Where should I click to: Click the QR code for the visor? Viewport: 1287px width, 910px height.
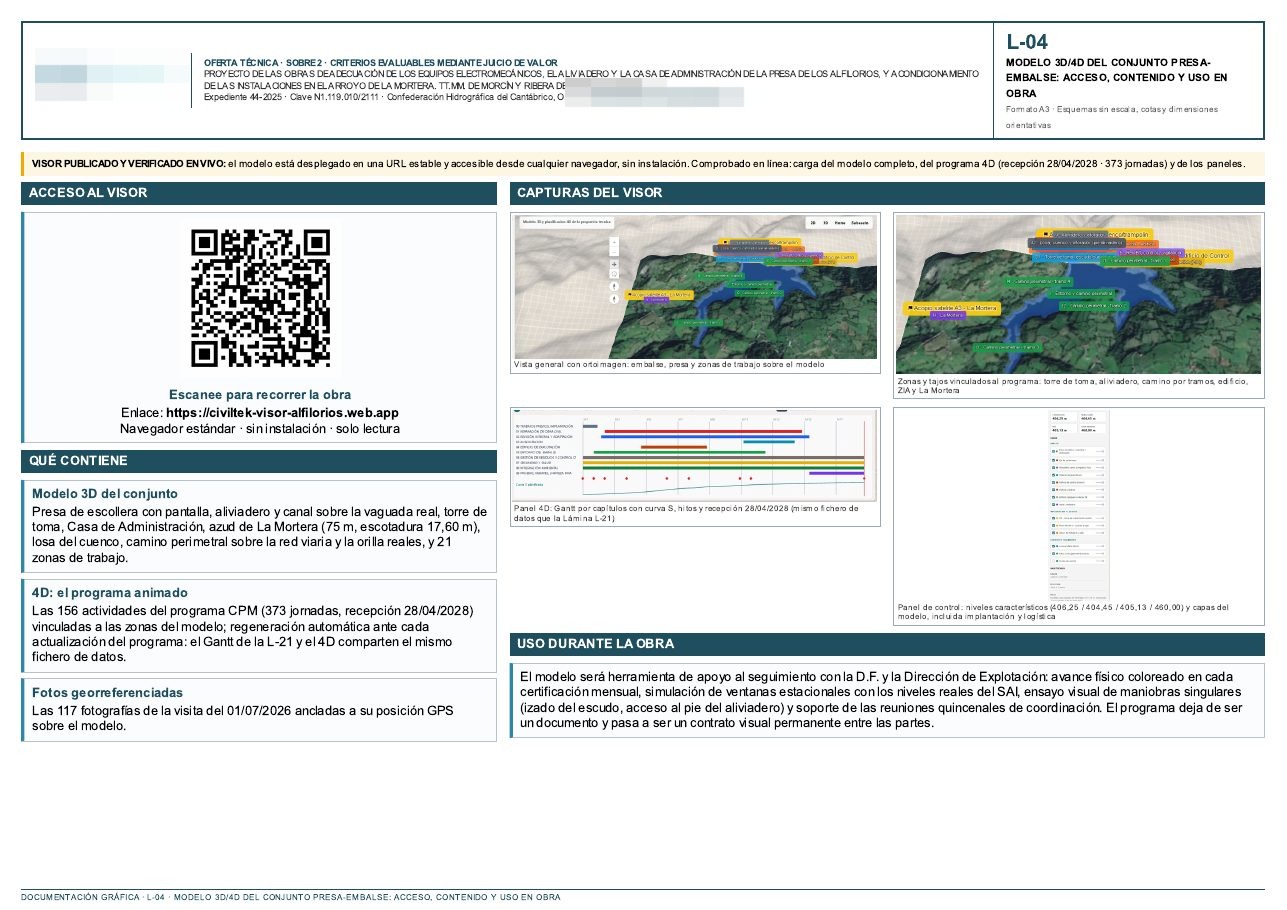coord(260,298)
